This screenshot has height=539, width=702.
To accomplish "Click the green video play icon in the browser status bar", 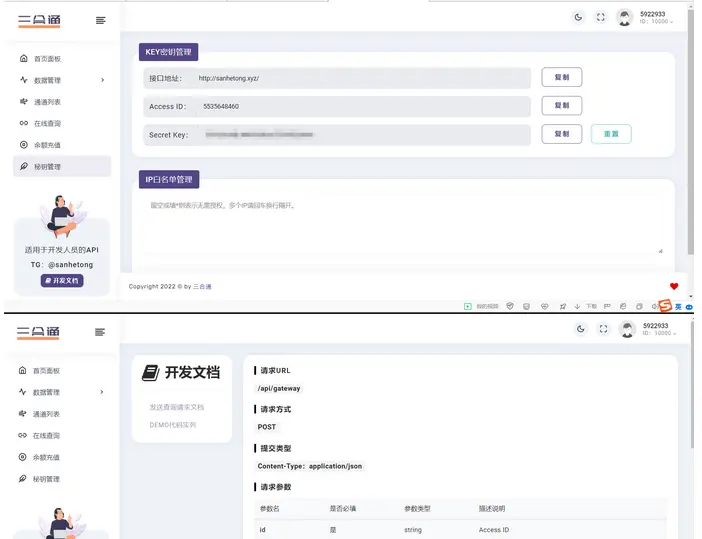I will pyautogui.click(x=467, y=306).
